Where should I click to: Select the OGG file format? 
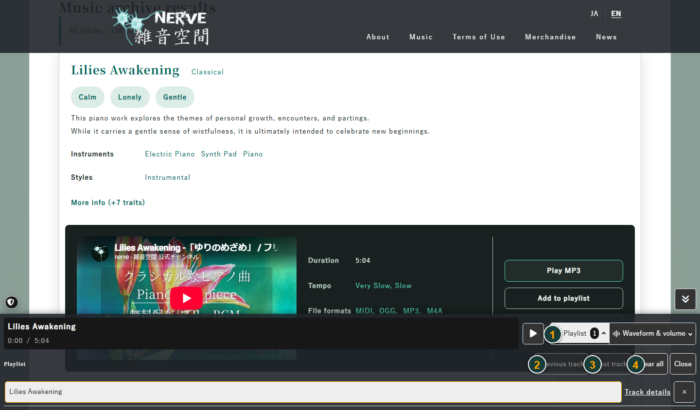click(388, 311)
